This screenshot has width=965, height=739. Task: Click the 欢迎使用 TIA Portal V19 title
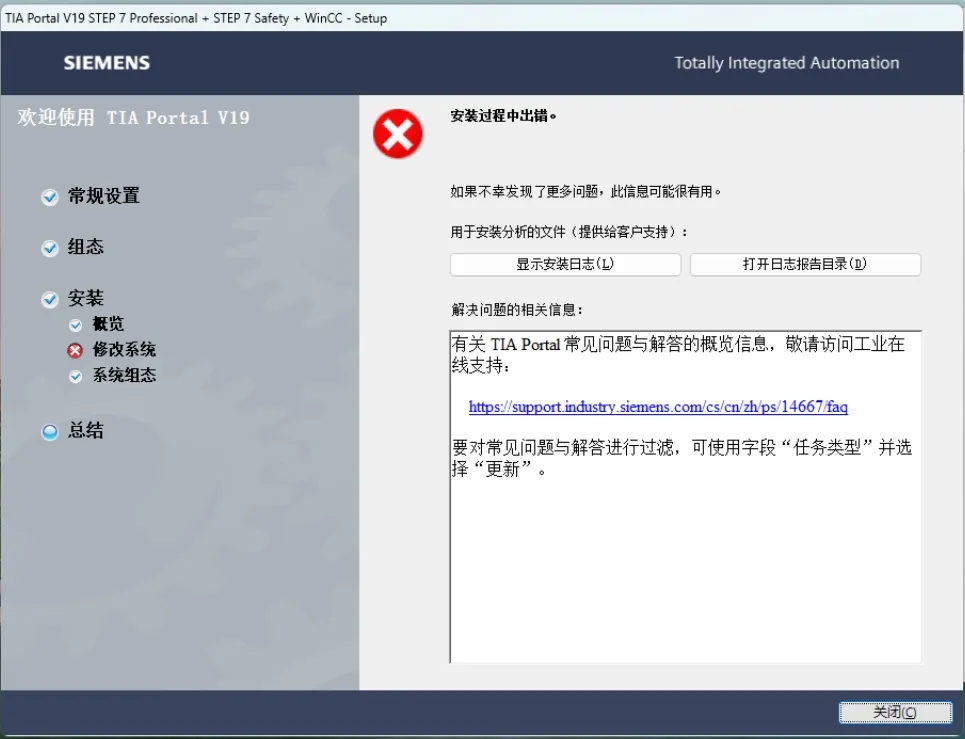click(134, 118)
